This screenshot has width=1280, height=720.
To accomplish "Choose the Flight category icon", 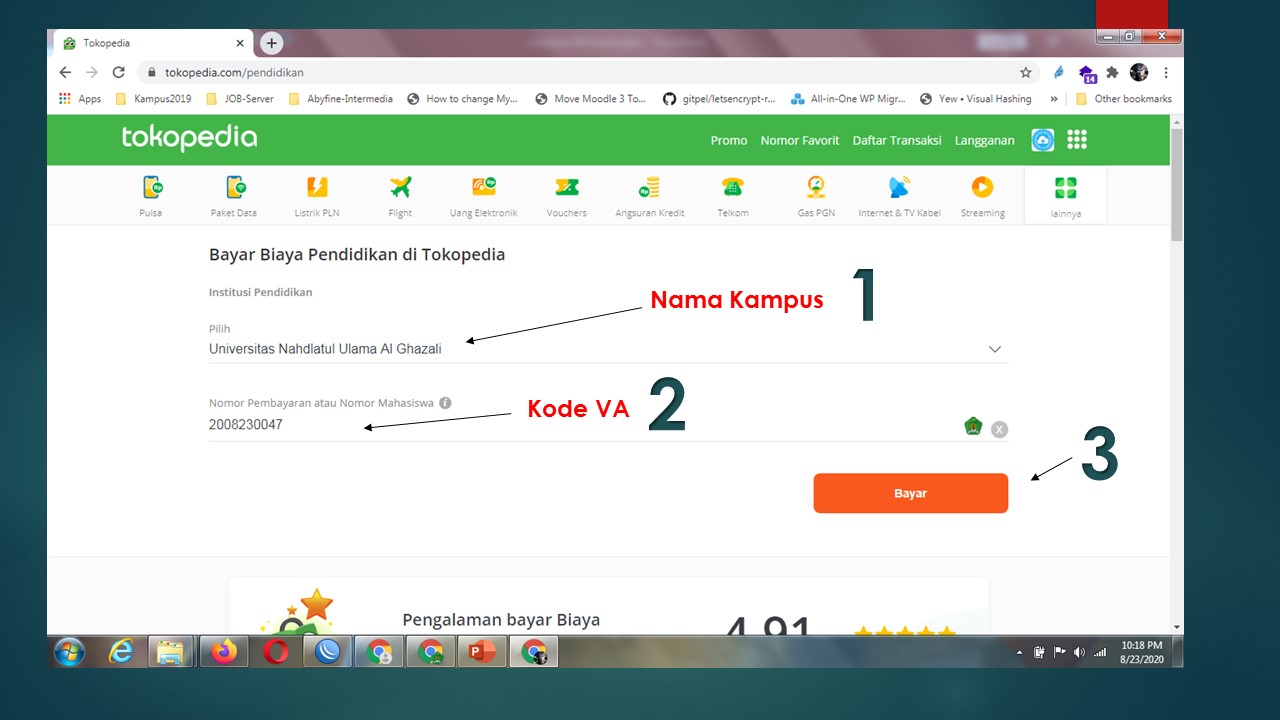I will [x=400, y=188].
